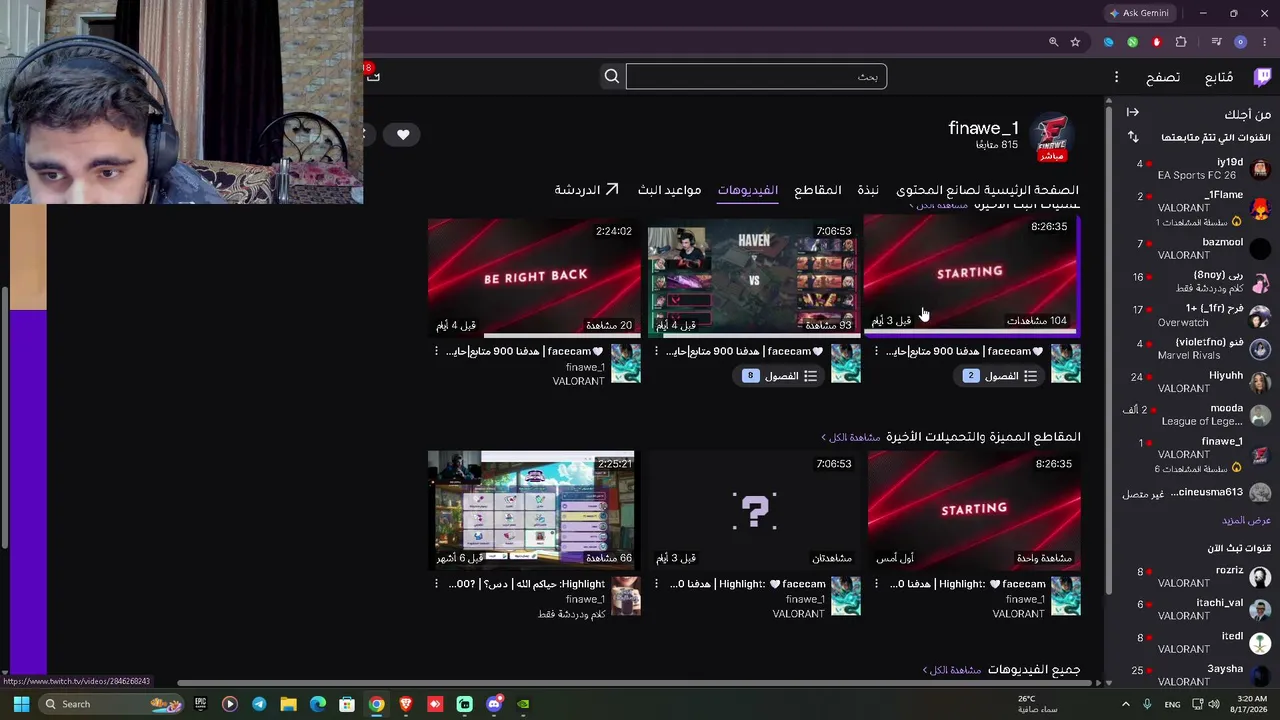
Task: Switch to the نبذة tab
Action: tap(868, 190)
